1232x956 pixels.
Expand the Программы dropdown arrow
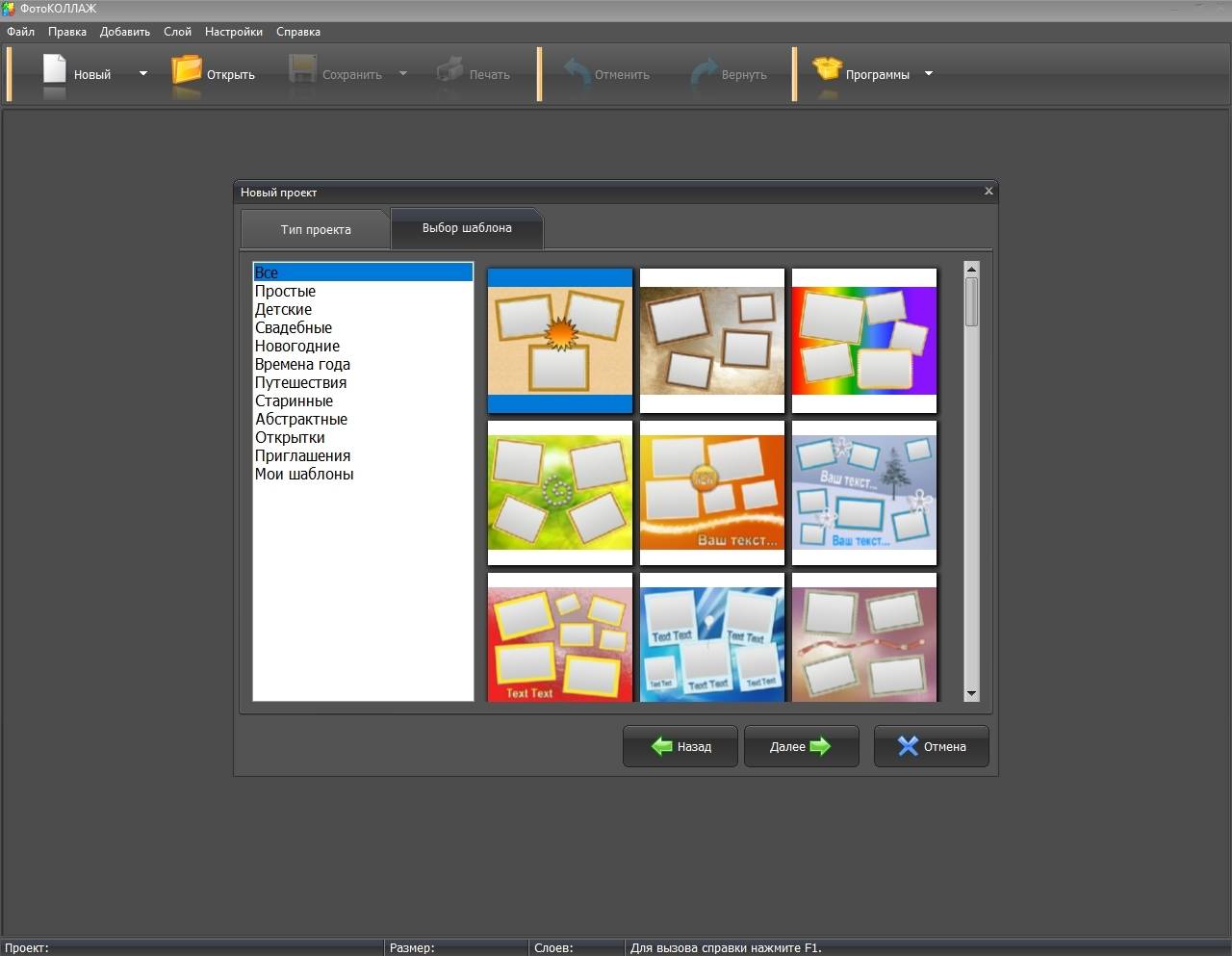[x=929, y=73]
